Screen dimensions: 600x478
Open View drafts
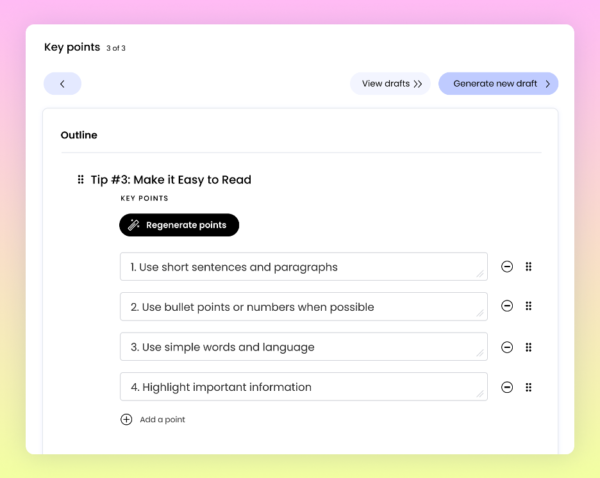click(390, 83)
